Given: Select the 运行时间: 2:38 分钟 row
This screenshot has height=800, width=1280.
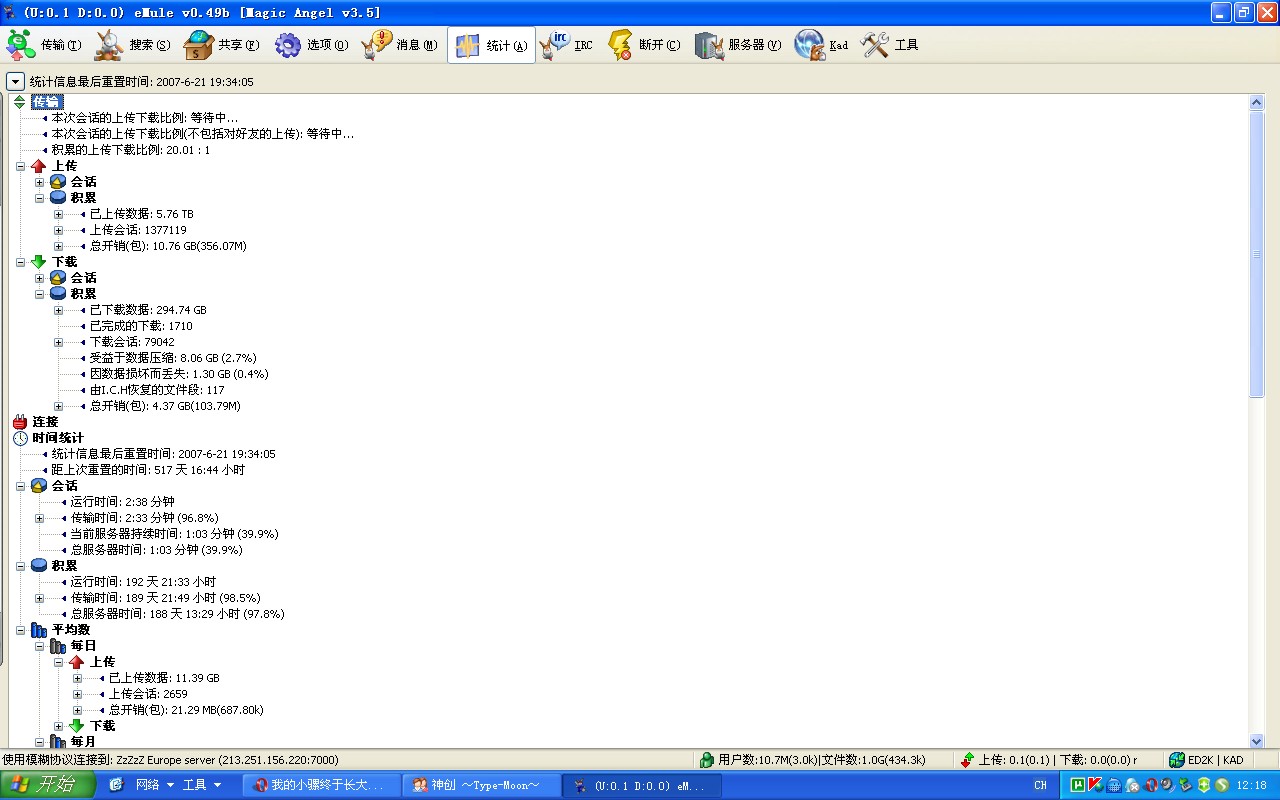Looking at the screenshot, I should pos(122,502).
